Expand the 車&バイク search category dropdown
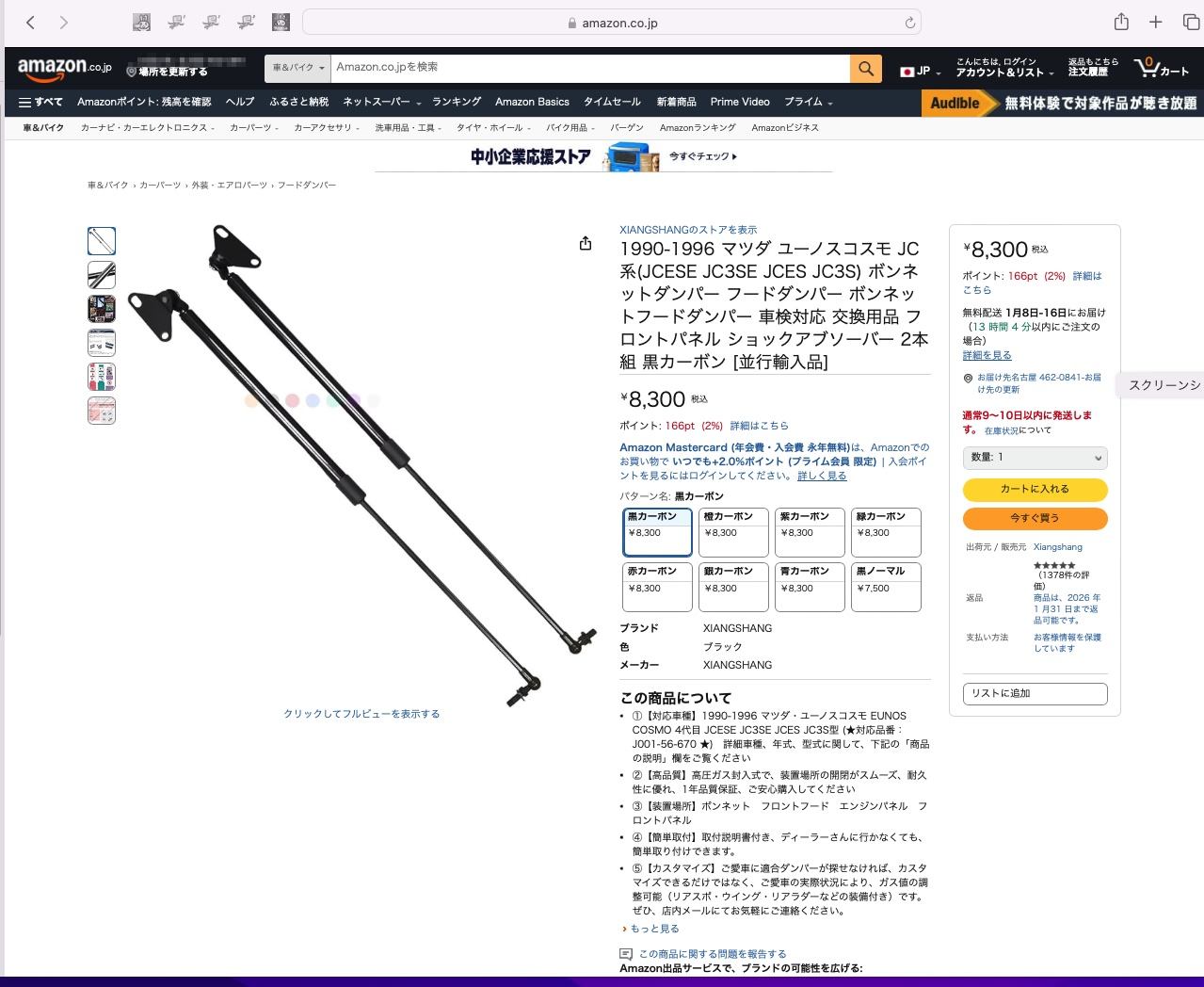This screenshot has height=987, width=1204. coord(297,68)
